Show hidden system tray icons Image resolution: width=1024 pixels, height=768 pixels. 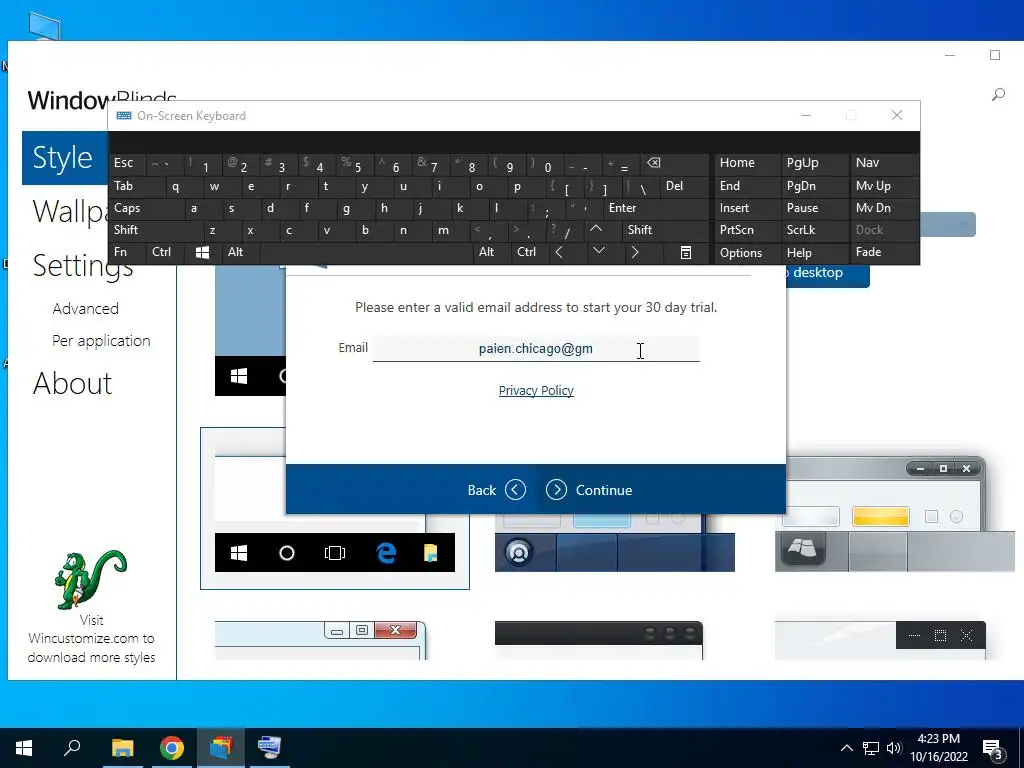click(846, 748)
